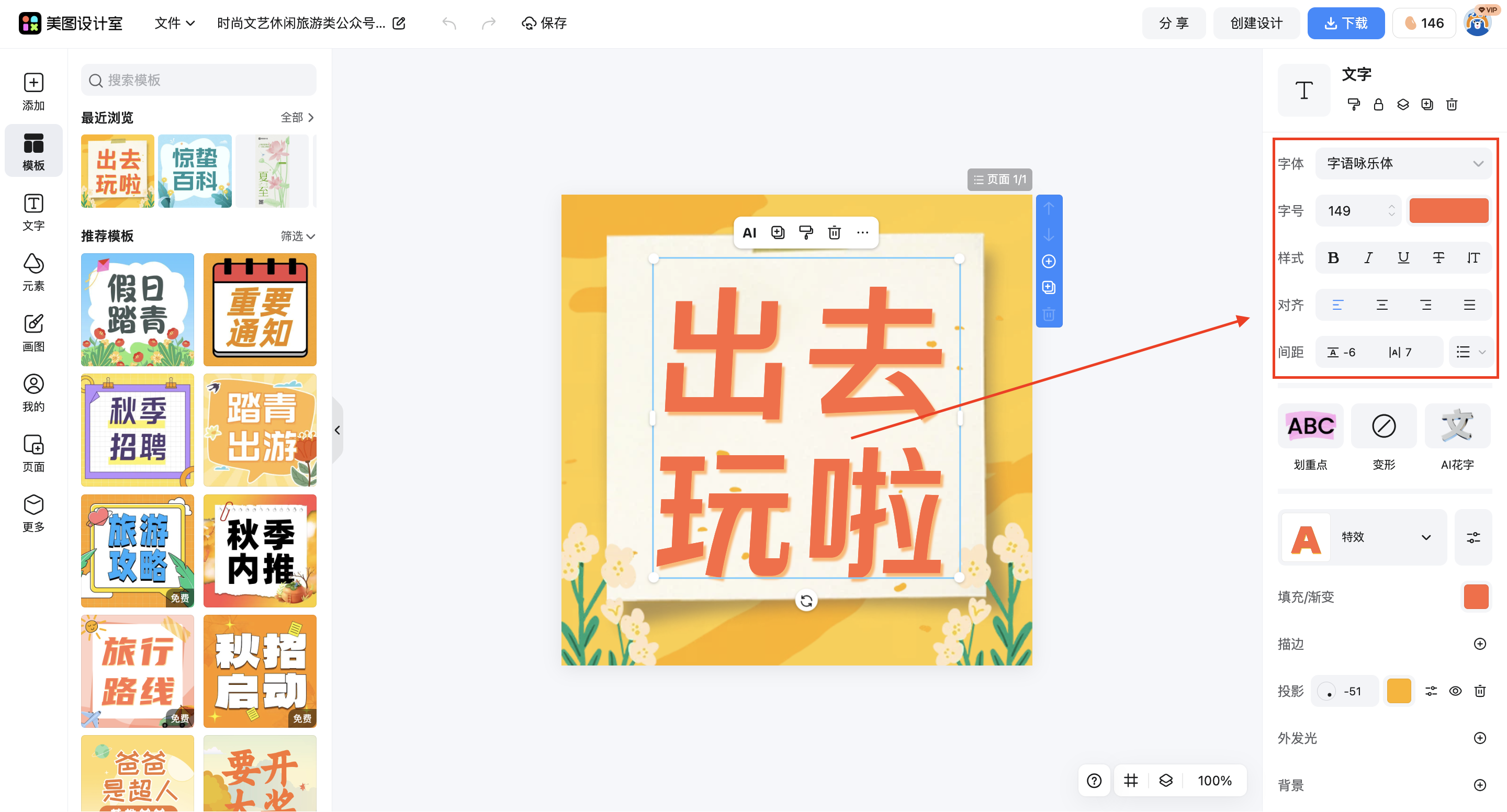The image size is (1507, 812).
Task: Select the 旅游攻略 template thumbnail
Action: click(x=137, y=550)
